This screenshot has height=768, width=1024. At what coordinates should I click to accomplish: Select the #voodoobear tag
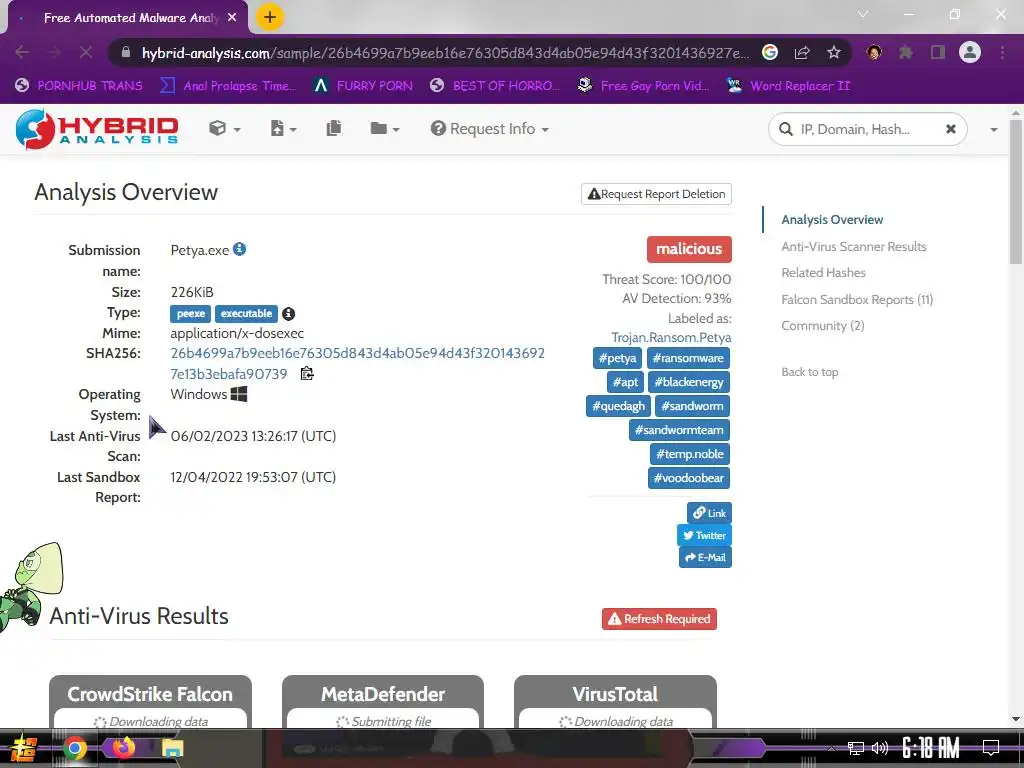(x=689, y=478)
